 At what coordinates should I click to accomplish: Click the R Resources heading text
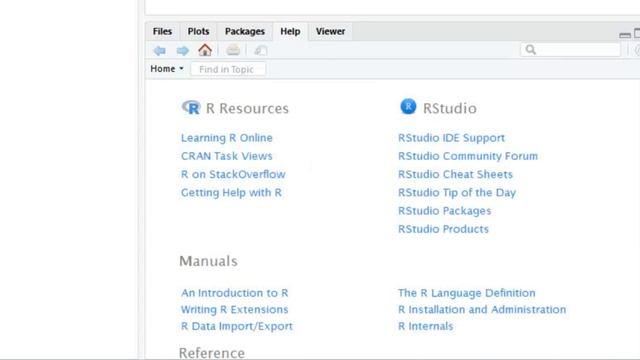[247, 108]
